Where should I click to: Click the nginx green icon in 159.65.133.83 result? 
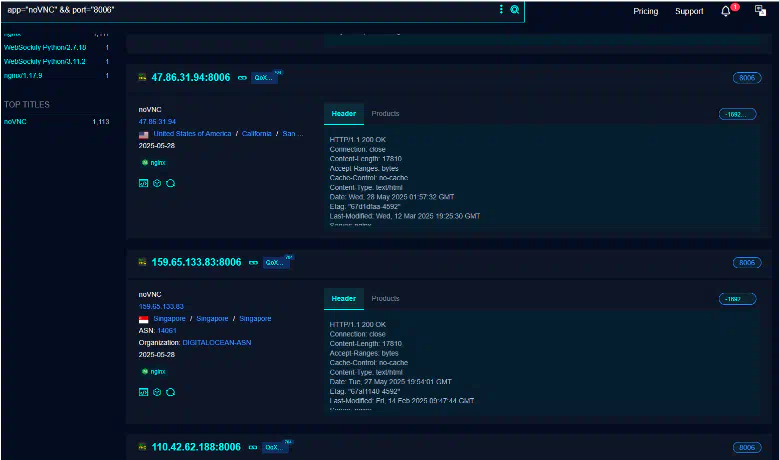pos(145,371)
